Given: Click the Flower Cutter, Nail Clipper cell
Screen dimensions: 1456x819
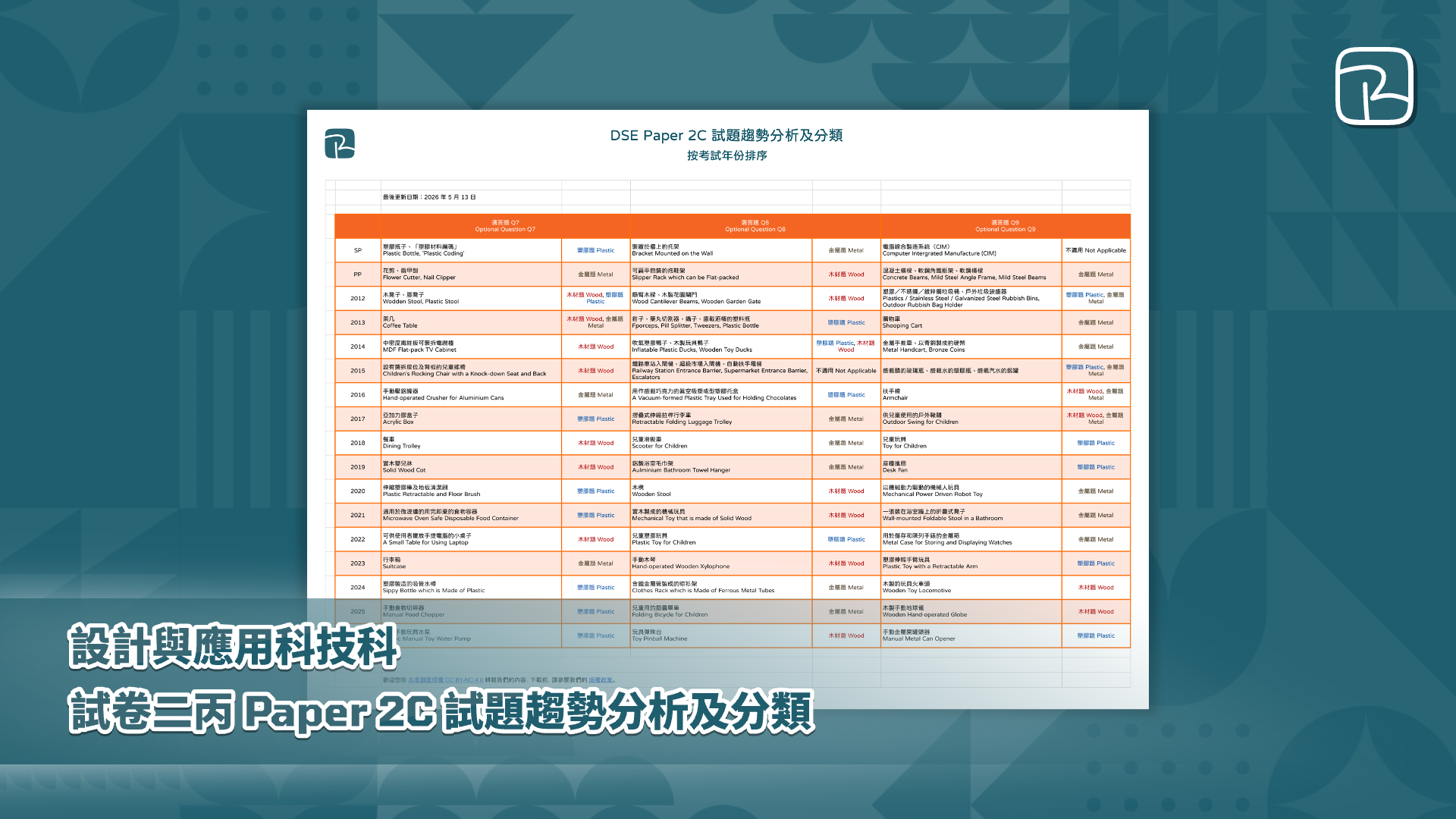Looking at the screenshot, I should tap(471, 275).
